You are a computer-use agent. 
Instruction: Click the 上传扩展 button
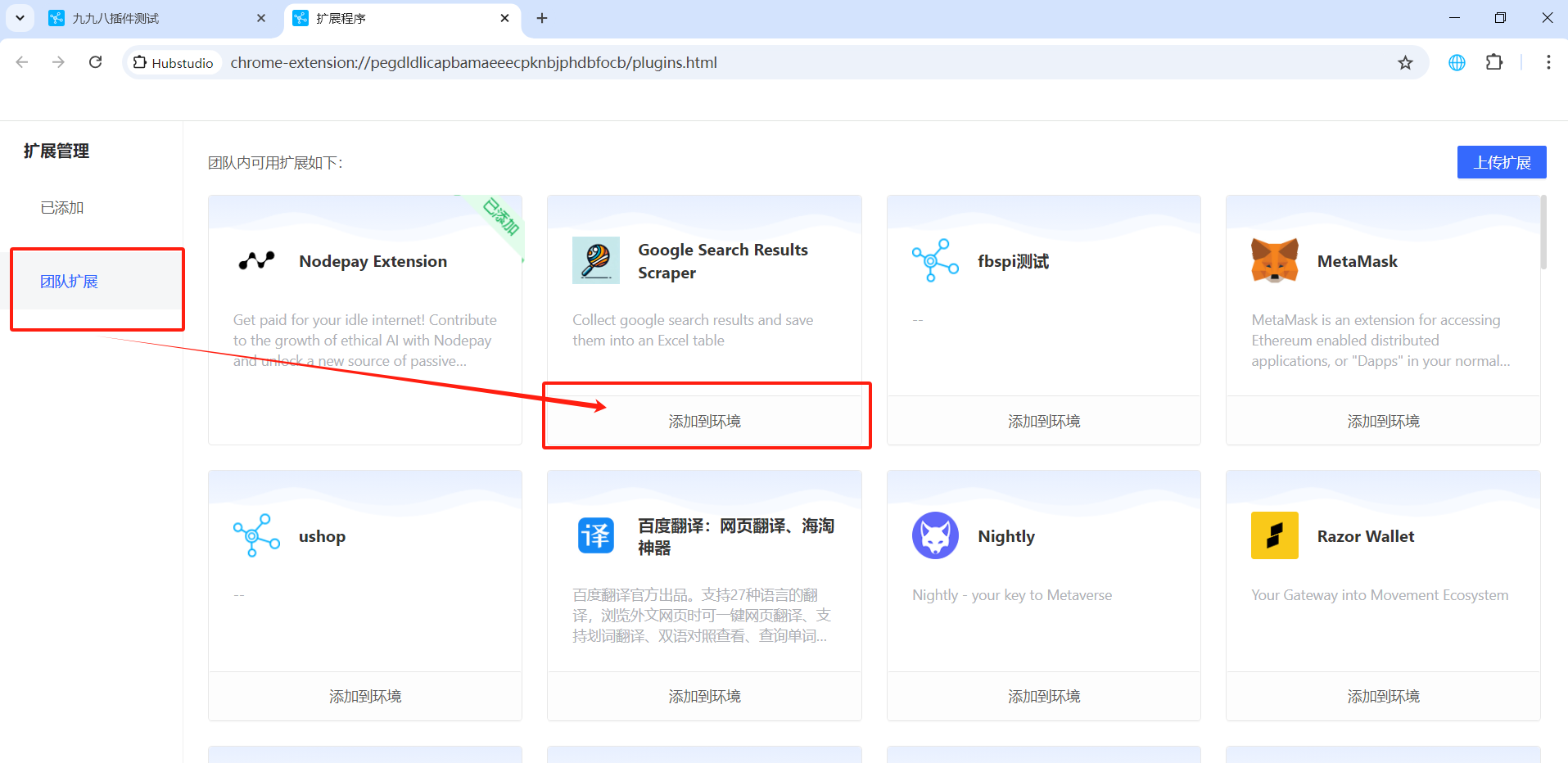[x=1502, y=162]
